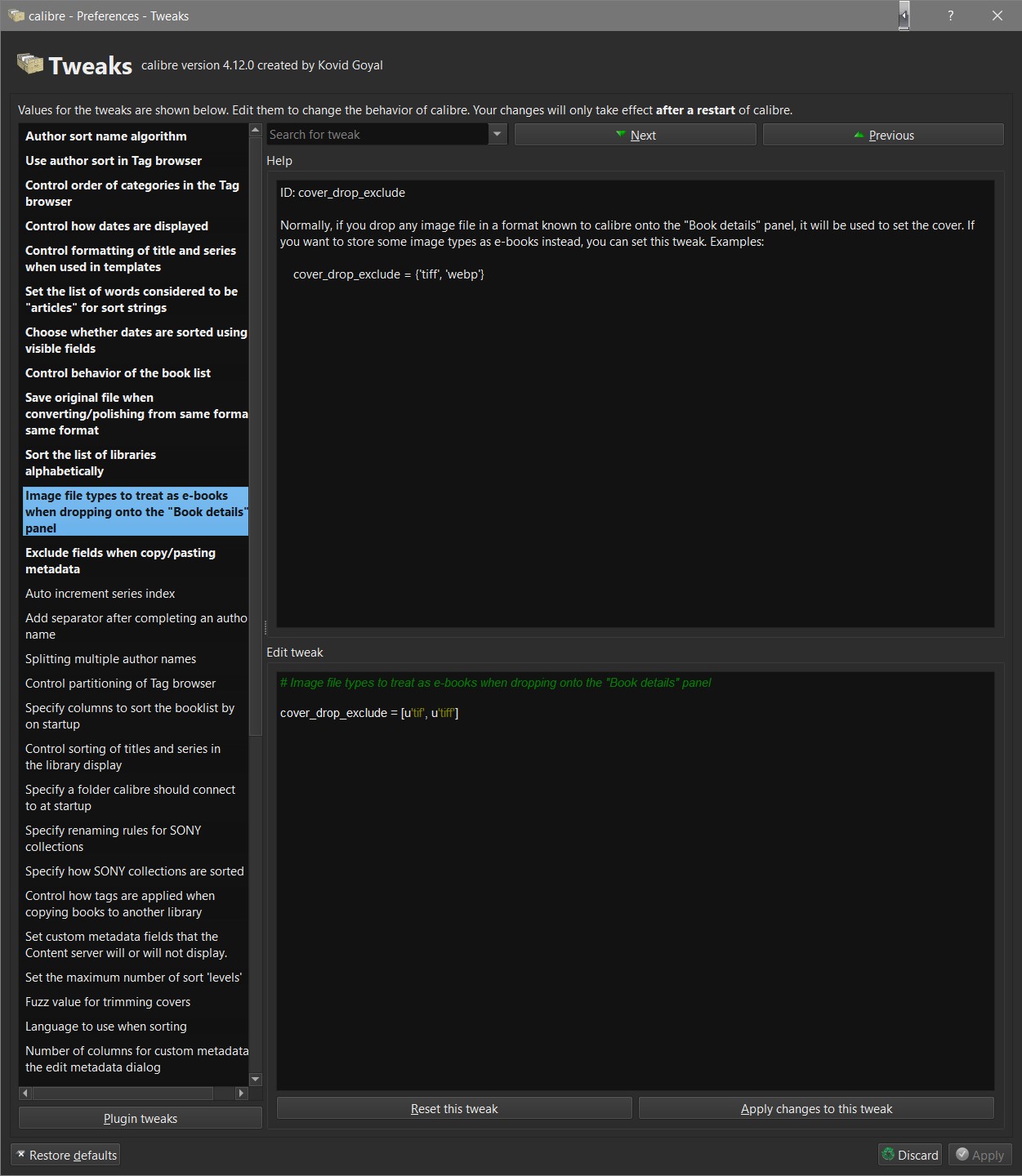
Task: Select Splitting multiple author names
Action: [x=136, y=659]
